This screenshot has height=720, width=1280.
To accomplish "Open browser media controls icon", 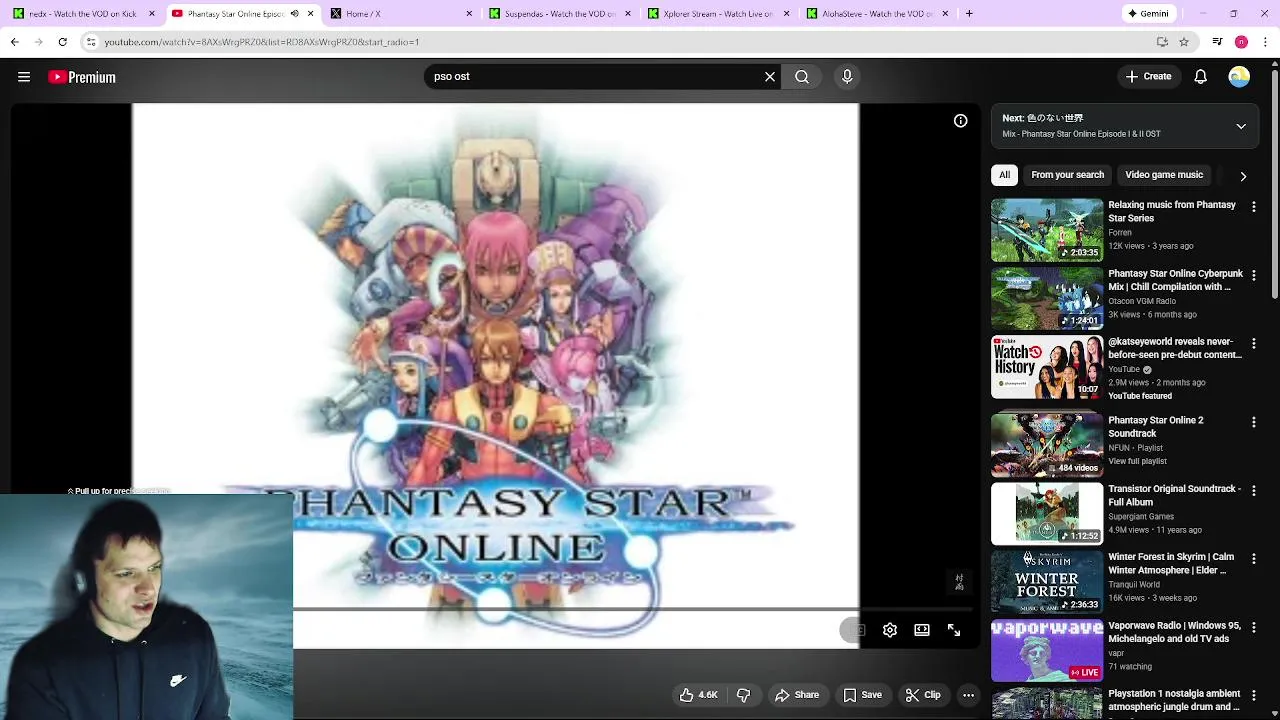I will click(1217, 42).
